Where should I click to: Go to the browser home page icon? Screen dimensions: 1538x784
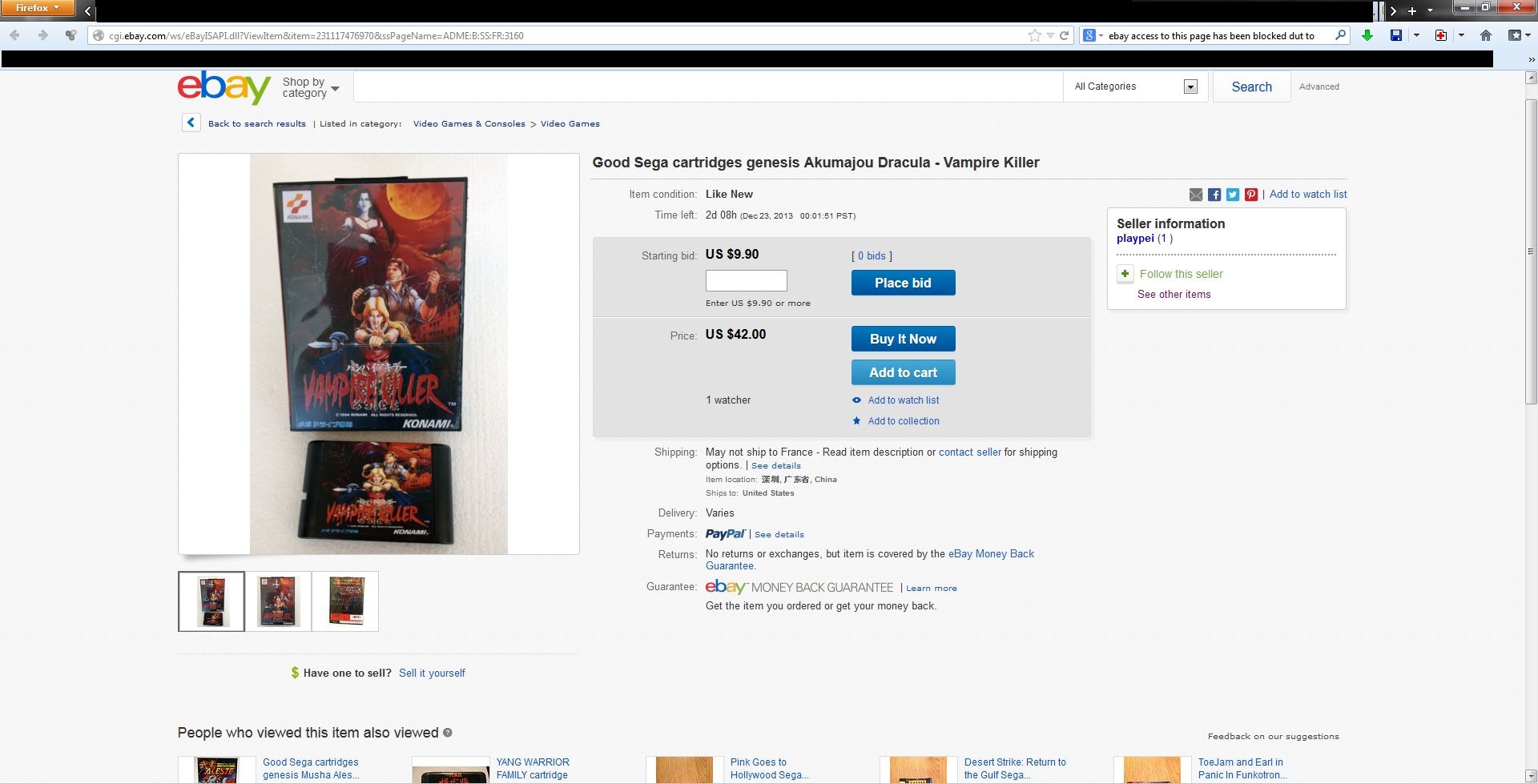coord(1486,35)
